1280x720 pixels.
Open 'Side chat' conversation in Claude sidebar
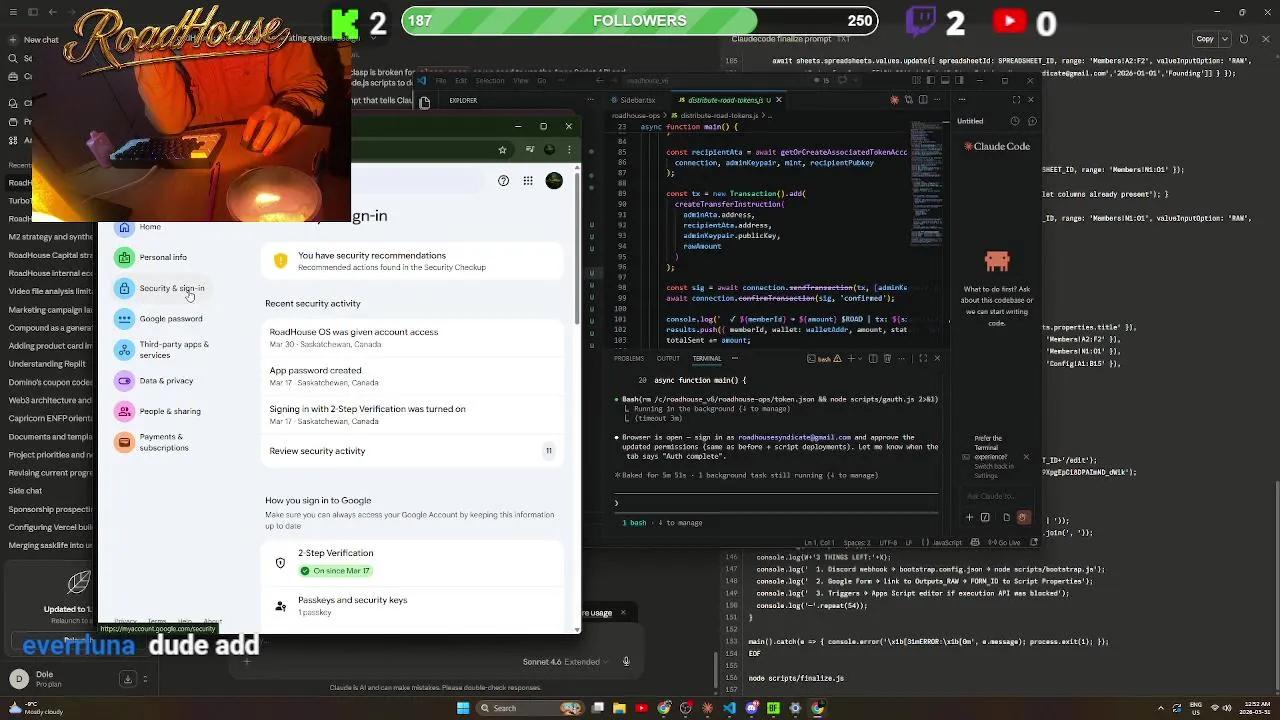(26, 491)
